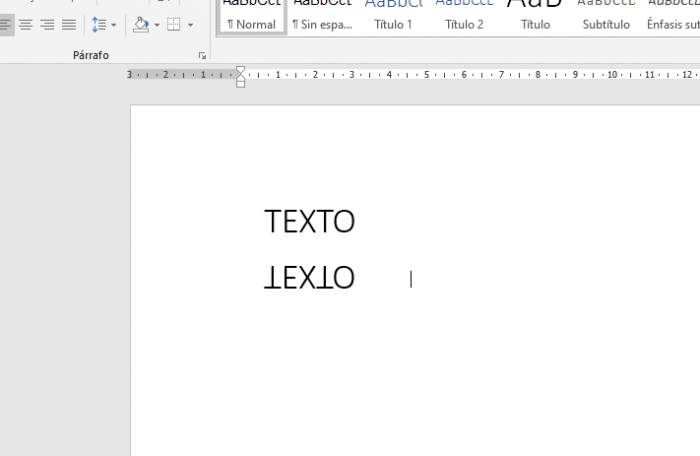Click the Párrafo group label

(x=91, y=55)
